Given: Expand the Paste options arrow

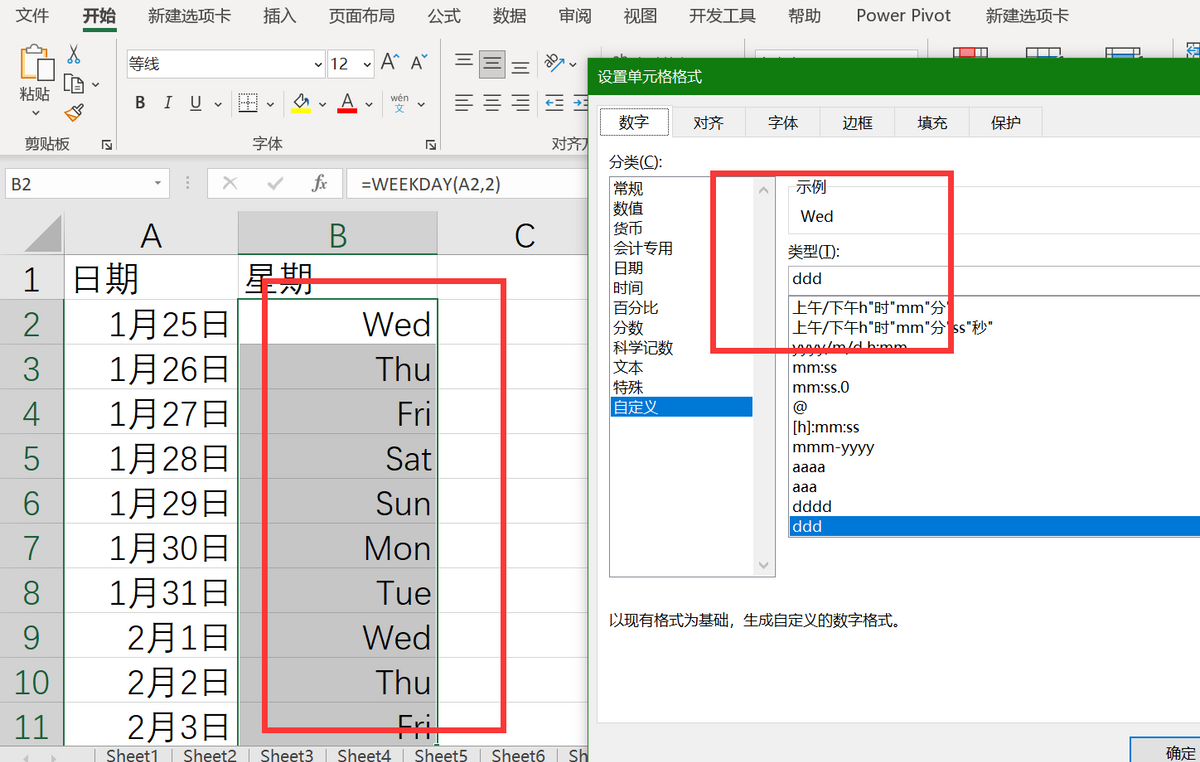Looking at the screenshot, I should coord(35,113).
